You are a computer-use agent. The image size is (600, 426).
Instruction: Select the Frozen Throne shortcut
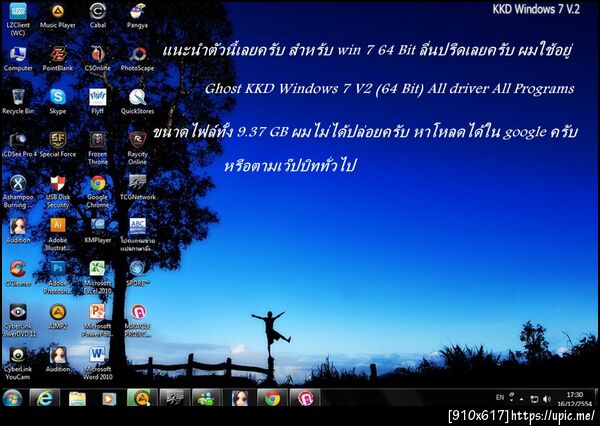pos(98,149)
